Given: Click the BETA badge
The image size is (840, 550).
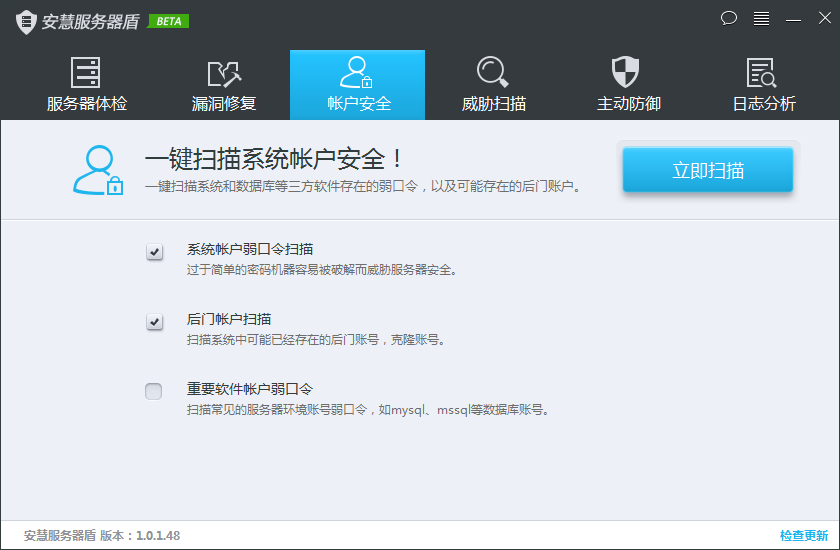Looking at the screenshot, I should click(x=168, y=21).
